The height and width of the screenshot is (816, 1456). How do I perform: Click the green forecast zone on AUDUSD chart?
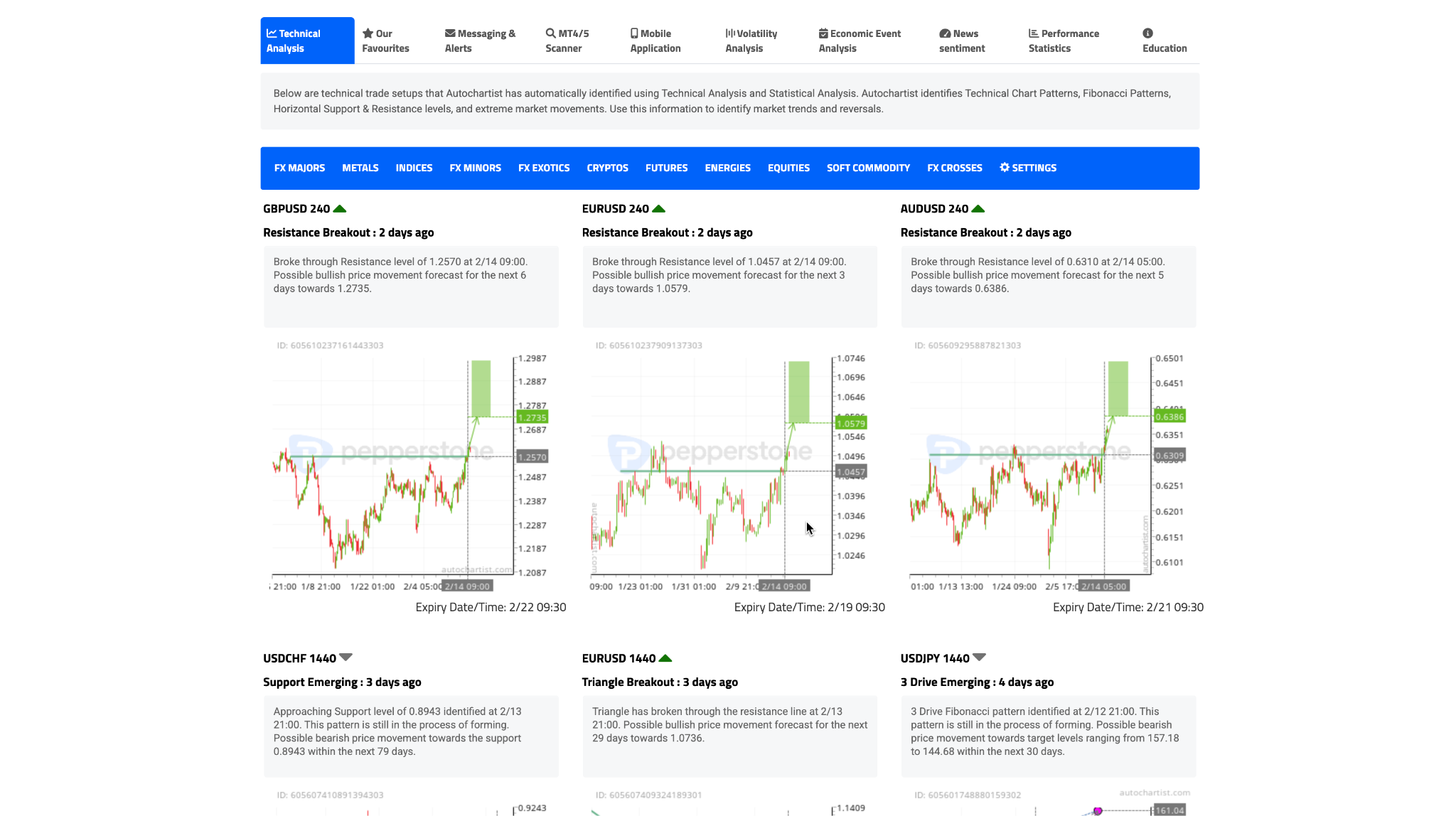click(x=1118, y=388)
